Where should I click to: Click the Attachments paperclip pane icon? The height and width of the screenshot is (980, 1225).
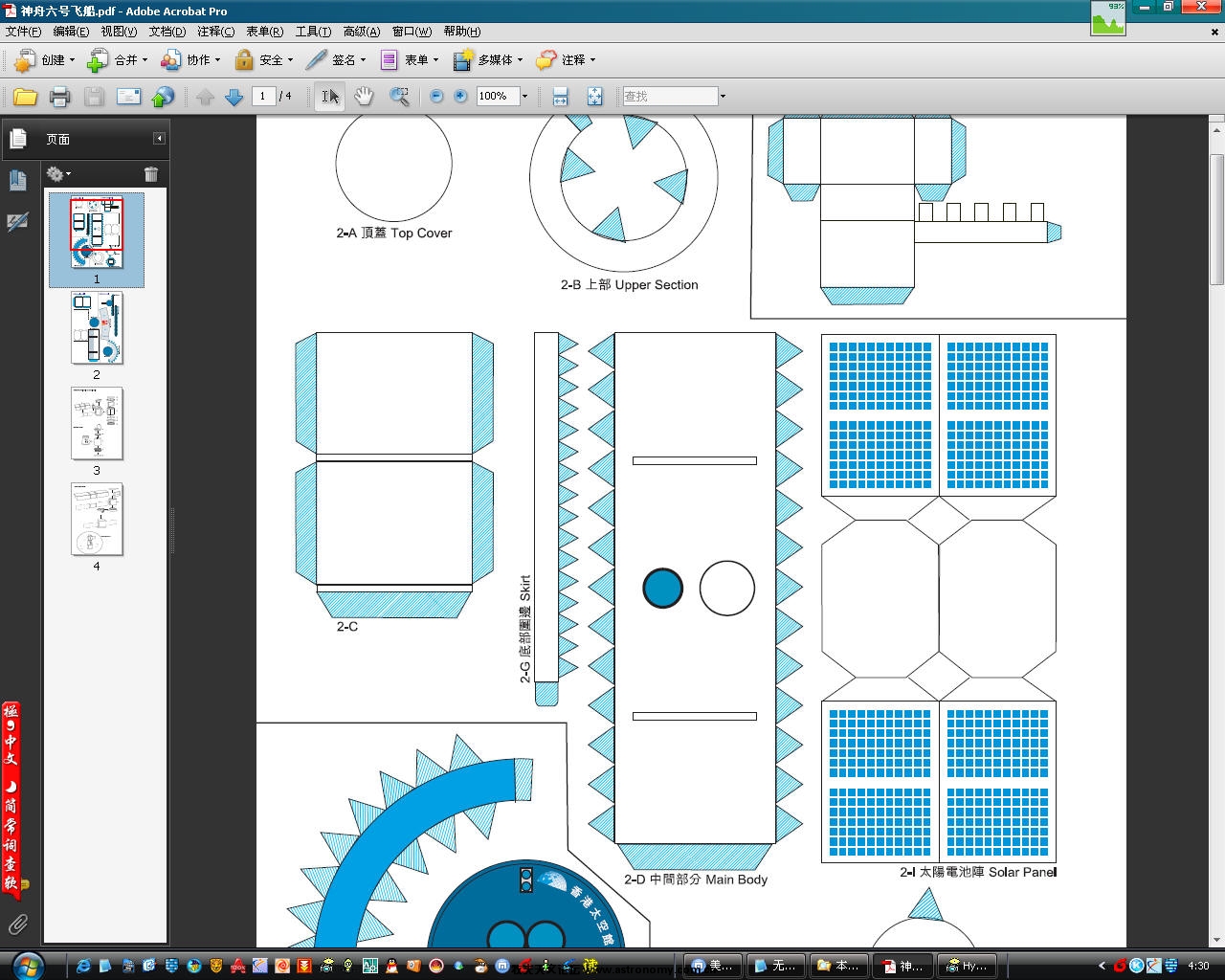pos(17,924)
